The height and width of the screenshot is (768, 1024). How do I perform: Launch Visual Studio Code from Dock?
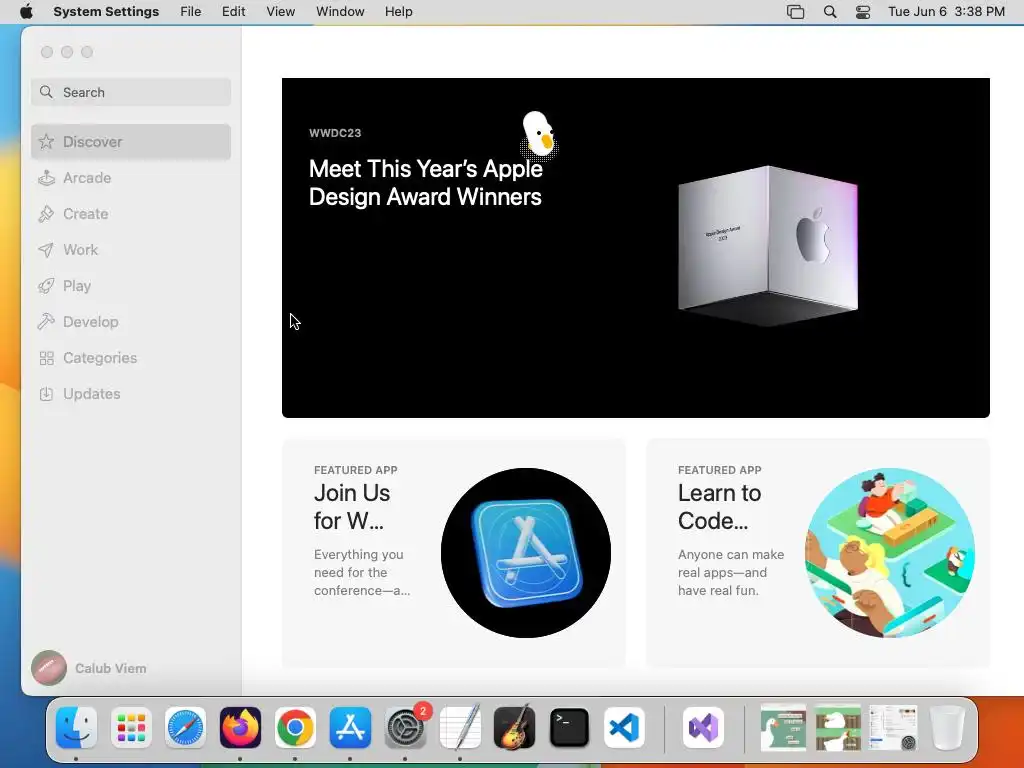[624, 727]
